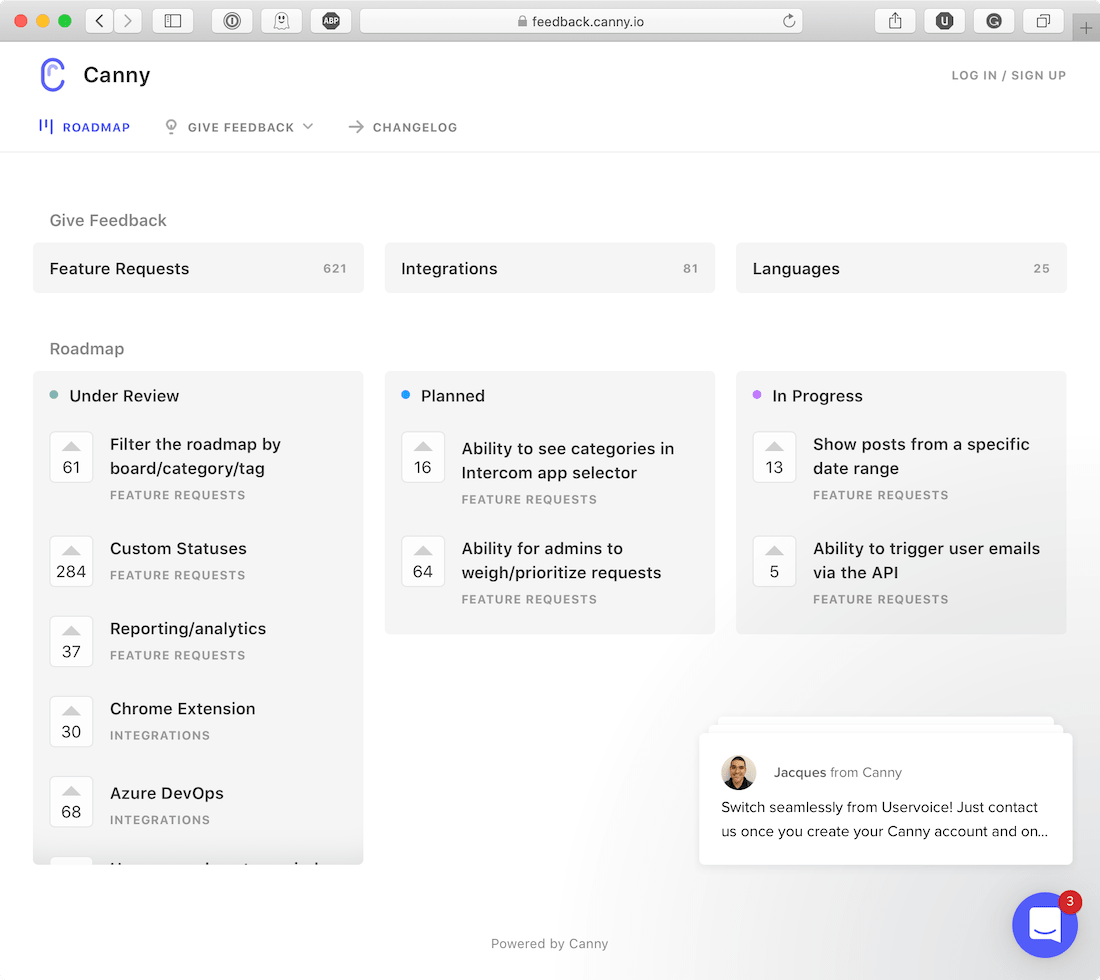
Task: Upvote the Azure DevOps post
Action: 72,802
